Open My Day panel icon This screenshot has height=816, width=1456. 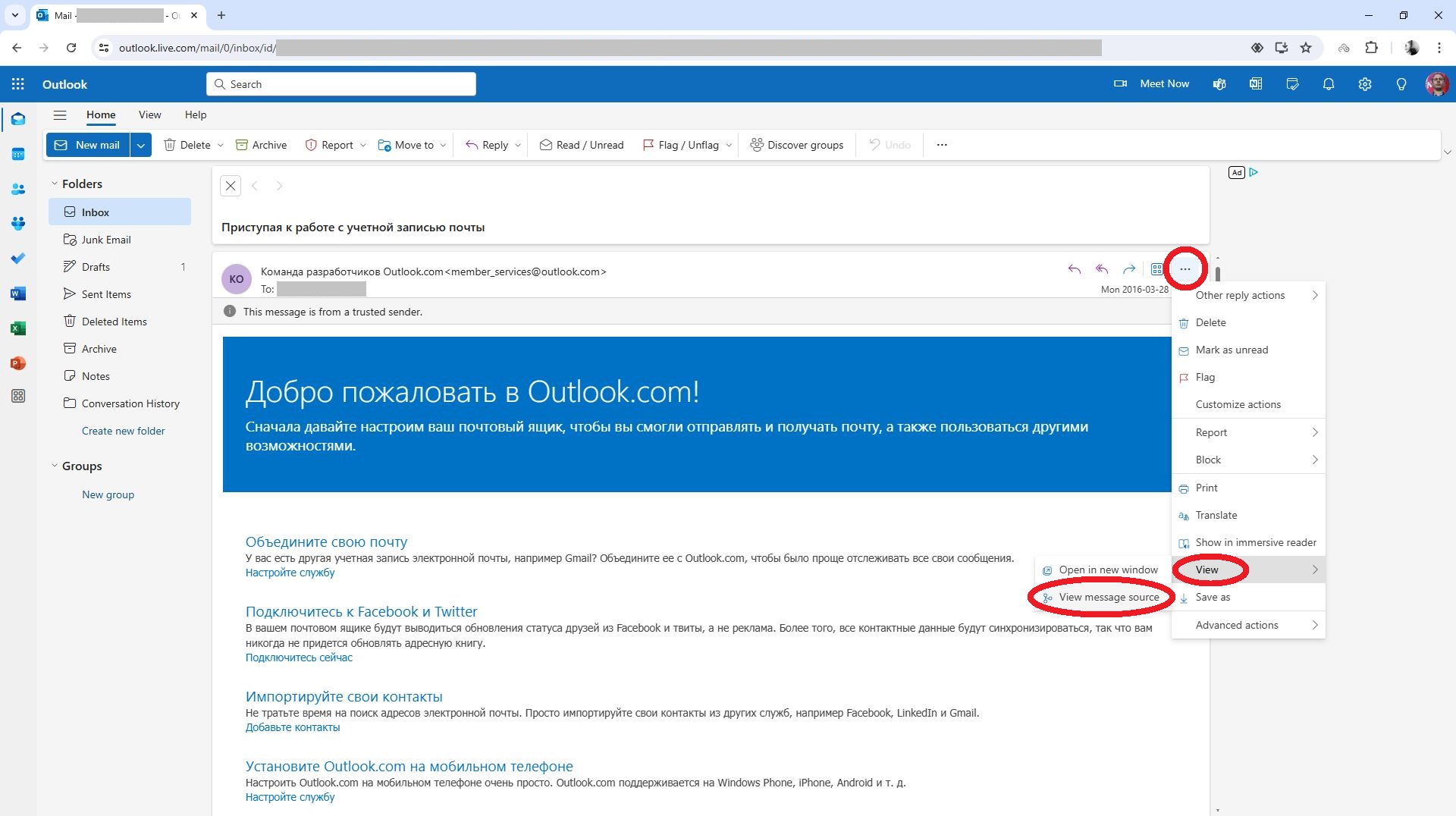coord(1292,84)
